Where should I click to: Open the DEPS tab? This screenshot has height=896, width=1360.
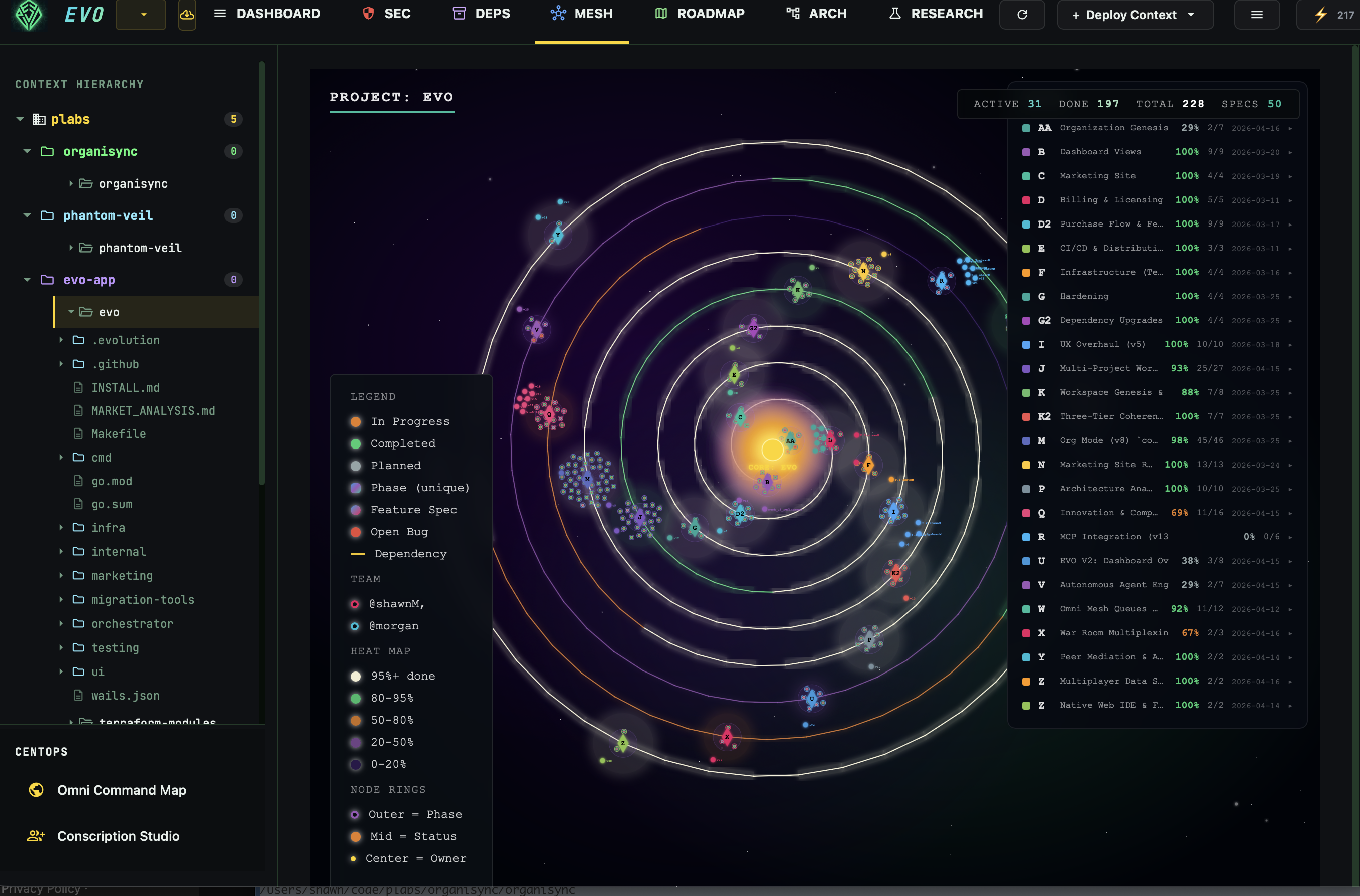(x=481, y=14)
